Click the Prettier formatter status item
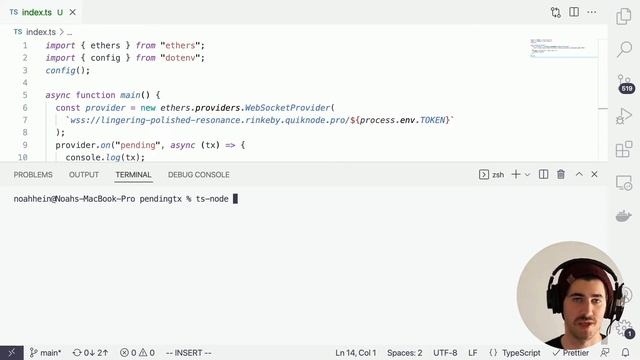 pyautogui.click(x=571, y=353)
